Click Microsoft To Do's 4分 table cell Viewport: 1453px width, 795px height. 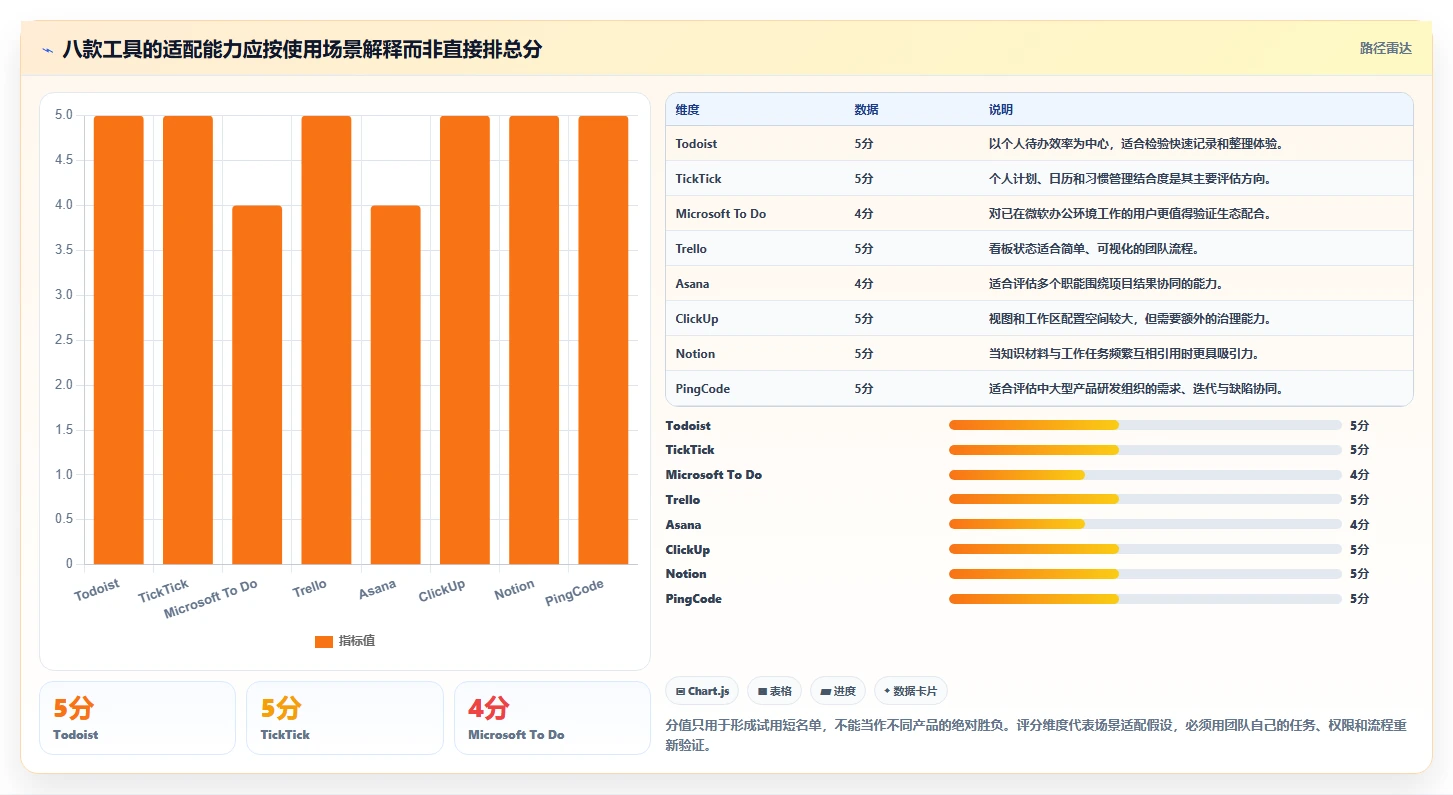click(x=864, y=214)
